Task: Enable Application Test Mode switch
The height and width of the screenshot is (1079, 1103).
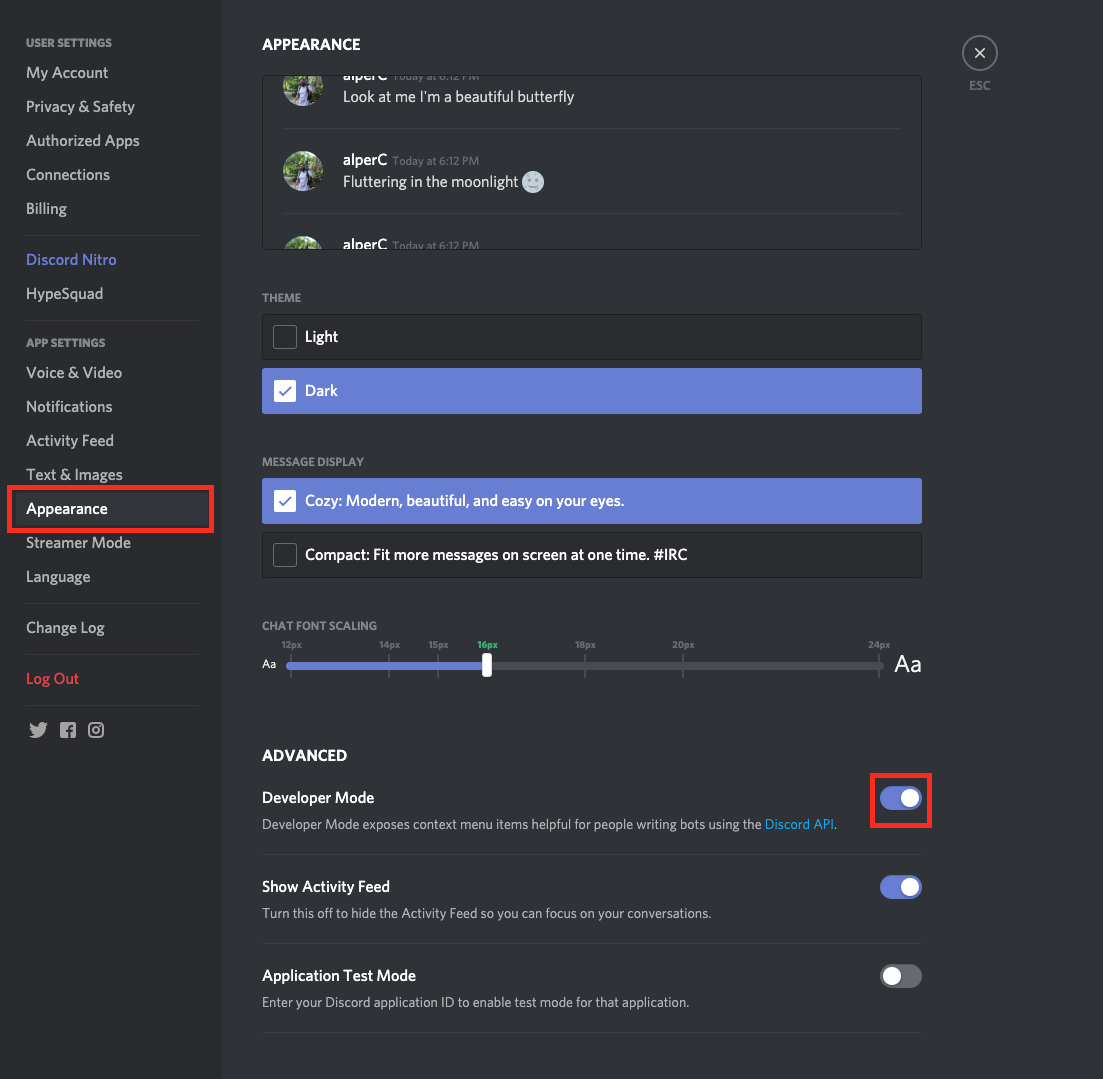Action: 900,976
